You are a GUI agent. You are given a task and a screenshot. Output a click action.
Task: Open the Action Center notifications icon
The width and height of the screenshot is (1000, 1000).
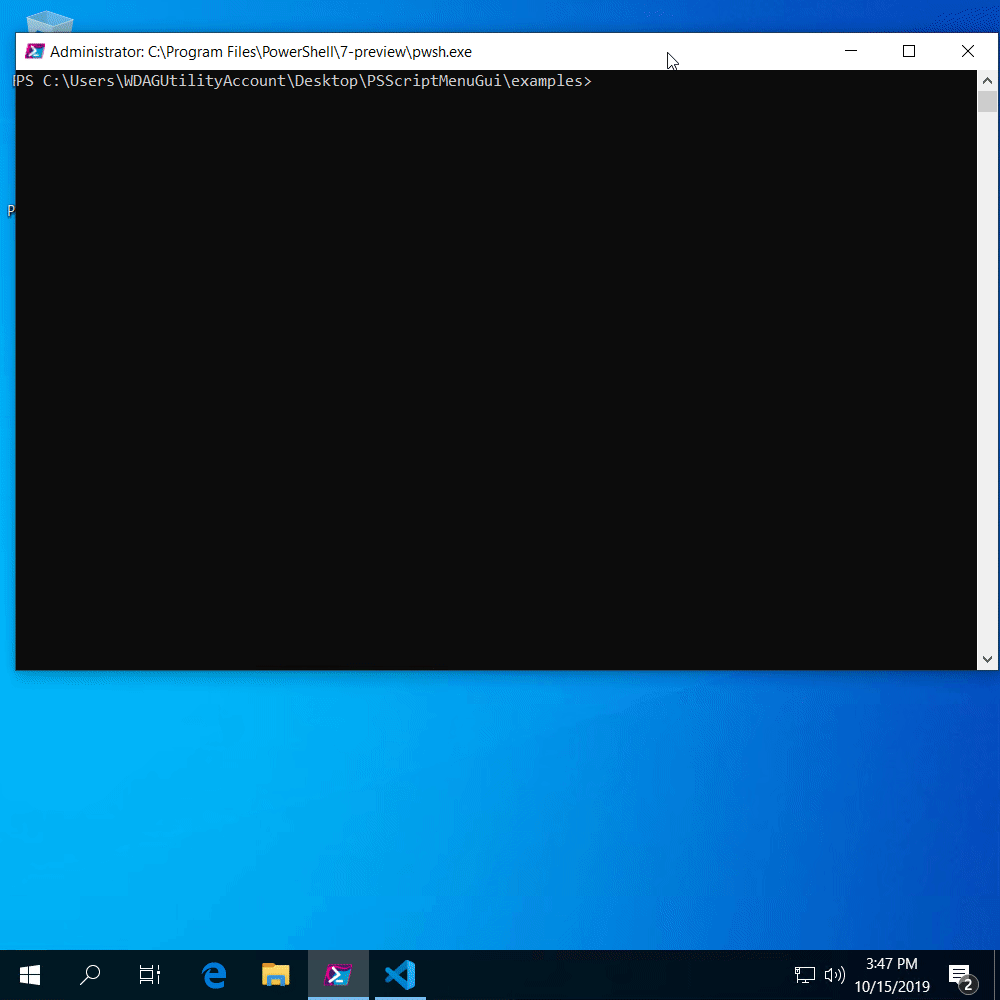coord(961,975)
